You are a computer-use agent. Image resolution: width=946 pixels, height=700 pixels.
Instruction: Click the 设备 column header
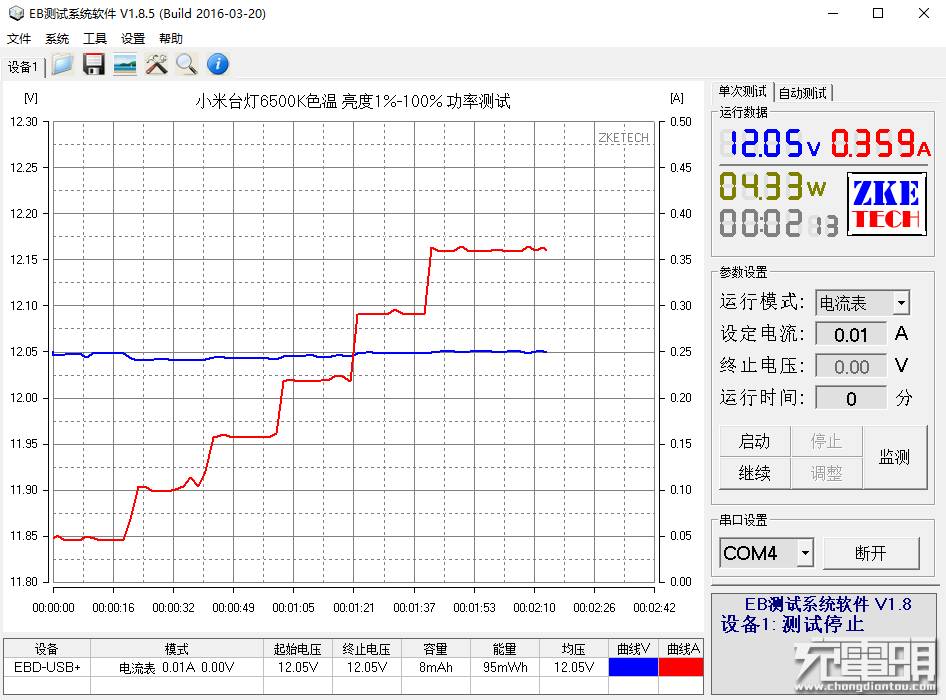pos(47,649)
